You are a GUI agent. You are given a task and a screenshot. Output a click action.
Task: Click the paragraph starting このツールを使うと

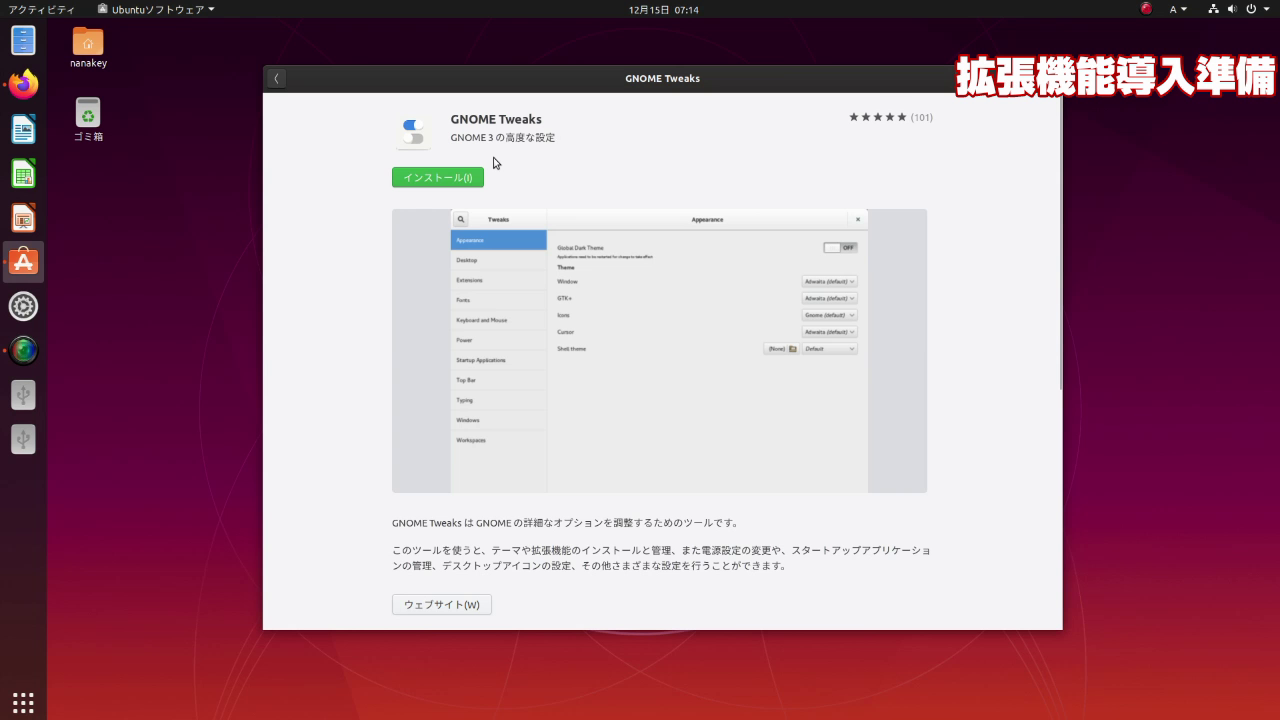click(661, 558)
